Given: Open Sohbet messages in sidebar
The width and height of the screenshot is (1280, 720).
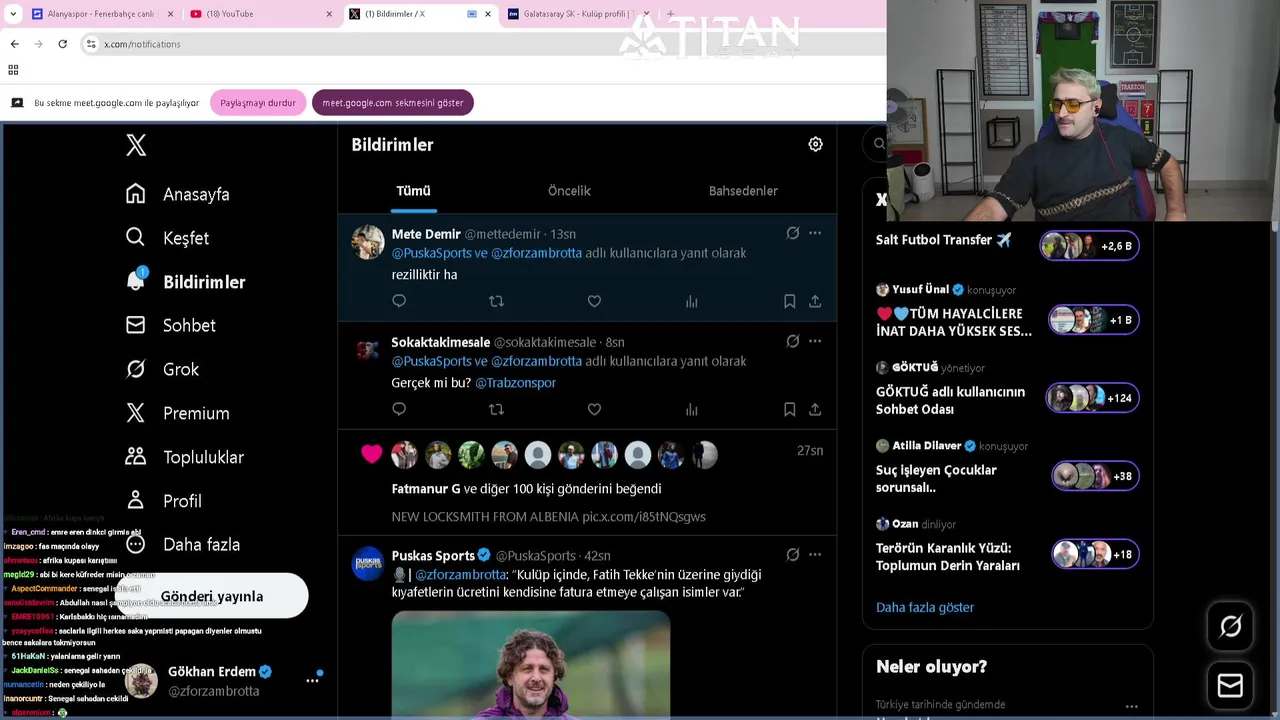Looking at the screenshot, I should (x=170, y=325).
